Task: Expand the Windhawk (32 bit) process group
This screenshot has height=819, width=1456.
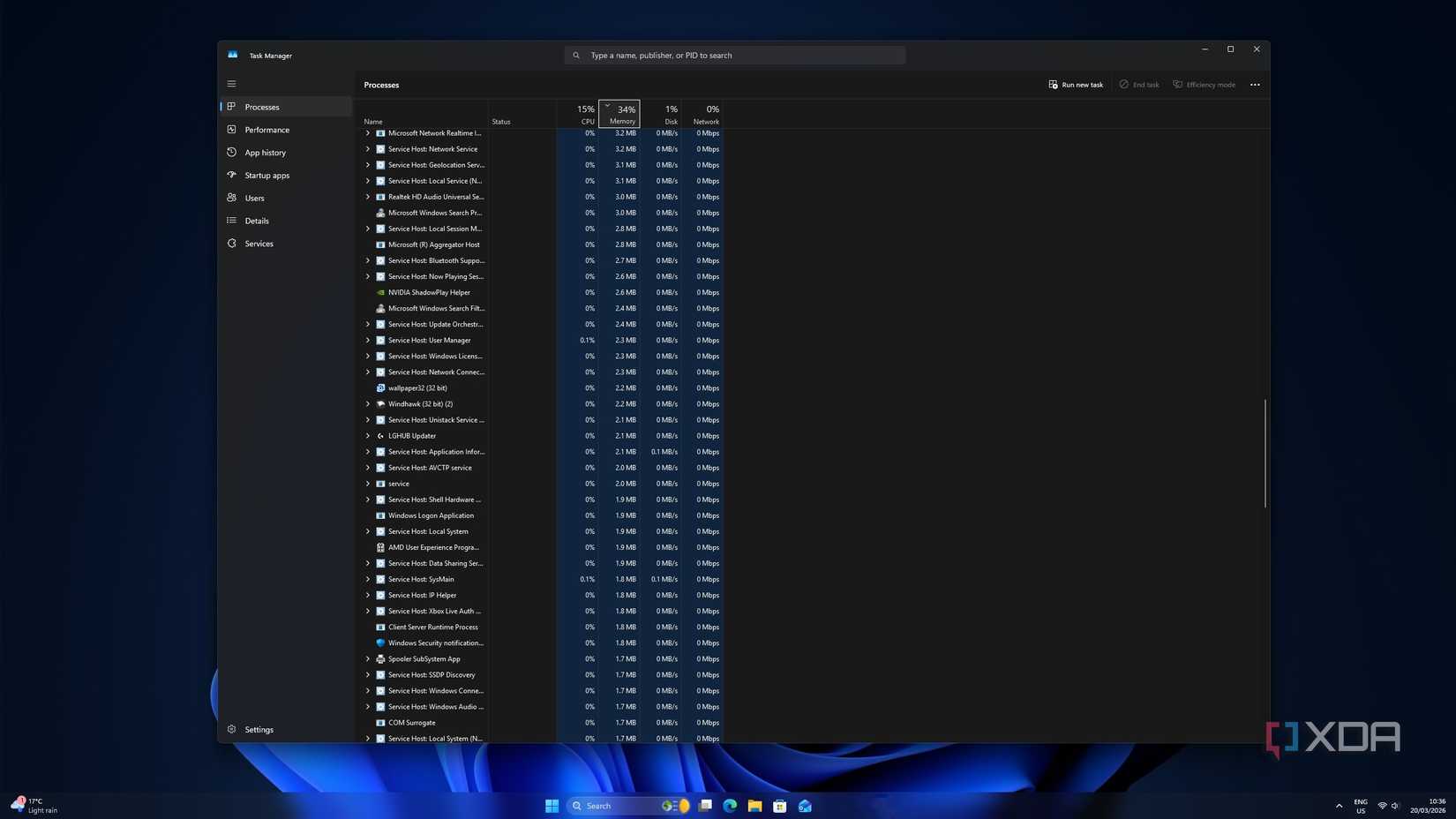Action: (x=368, y=403)
